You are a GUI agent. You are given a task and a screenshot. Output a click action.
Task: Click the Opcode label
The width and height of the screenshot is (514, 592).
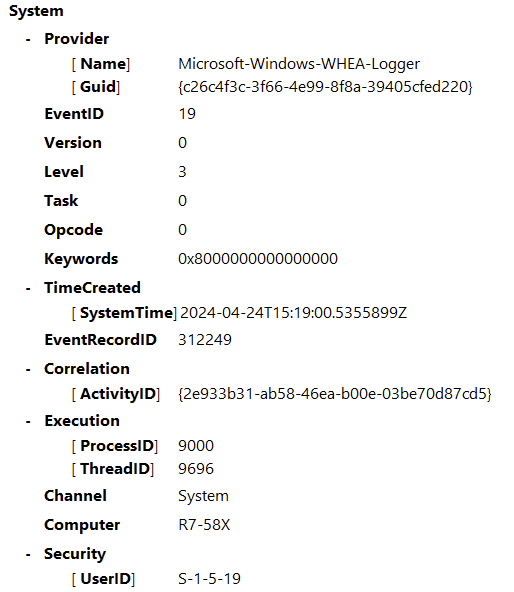click(x=73, y=230)
